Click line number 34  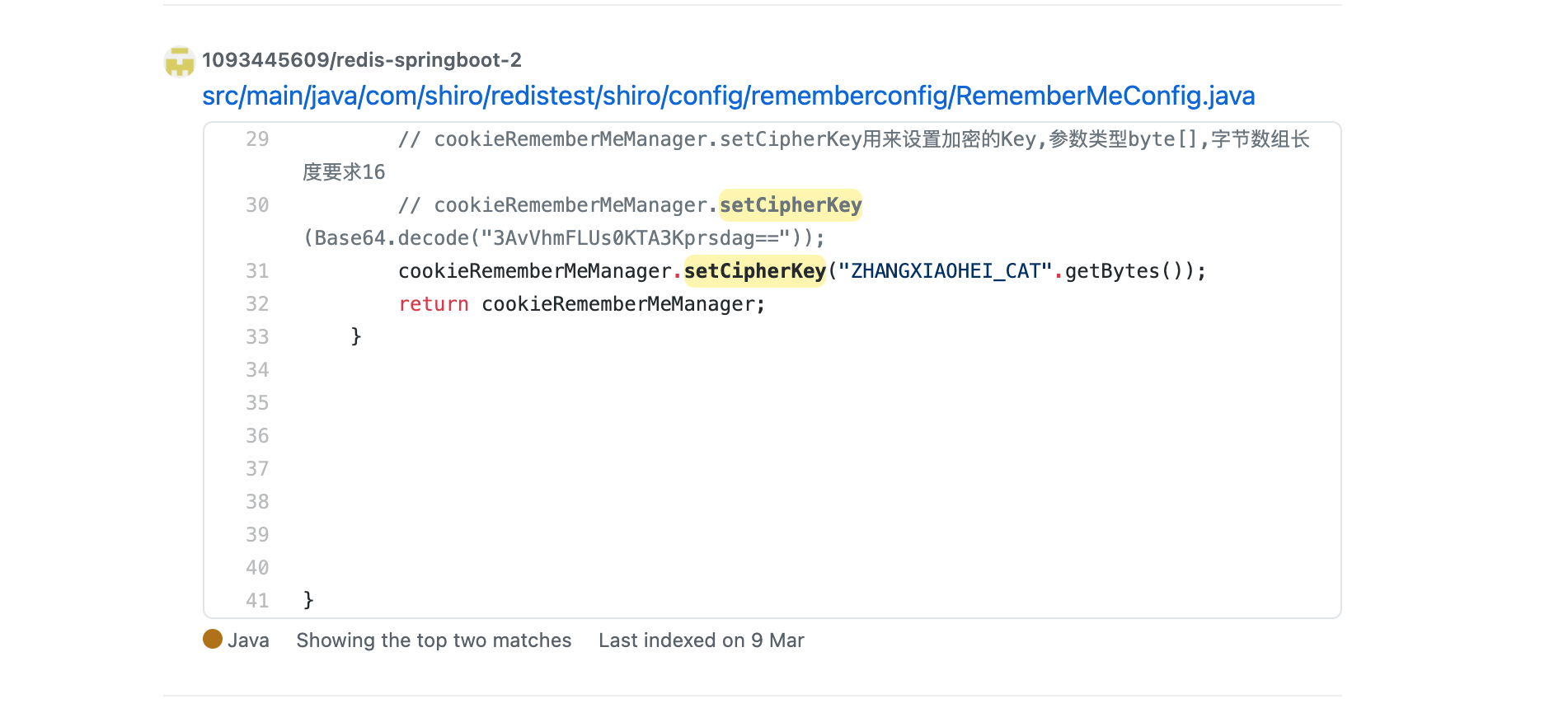coord(257,370)
